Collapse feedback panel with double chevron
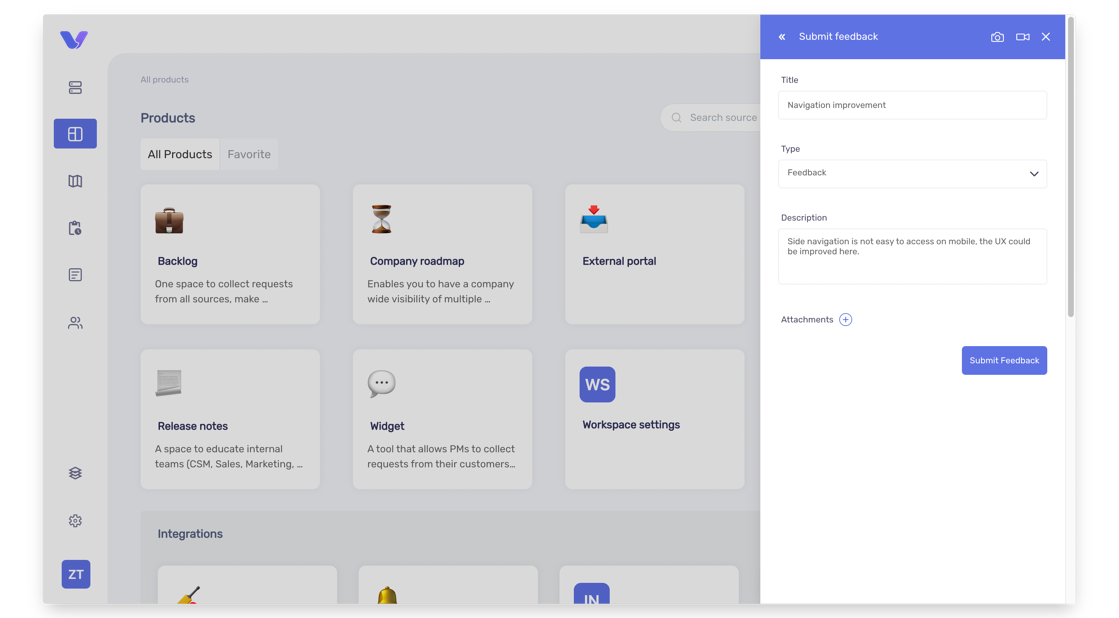 pyautogui.click(x=782, y=37)
